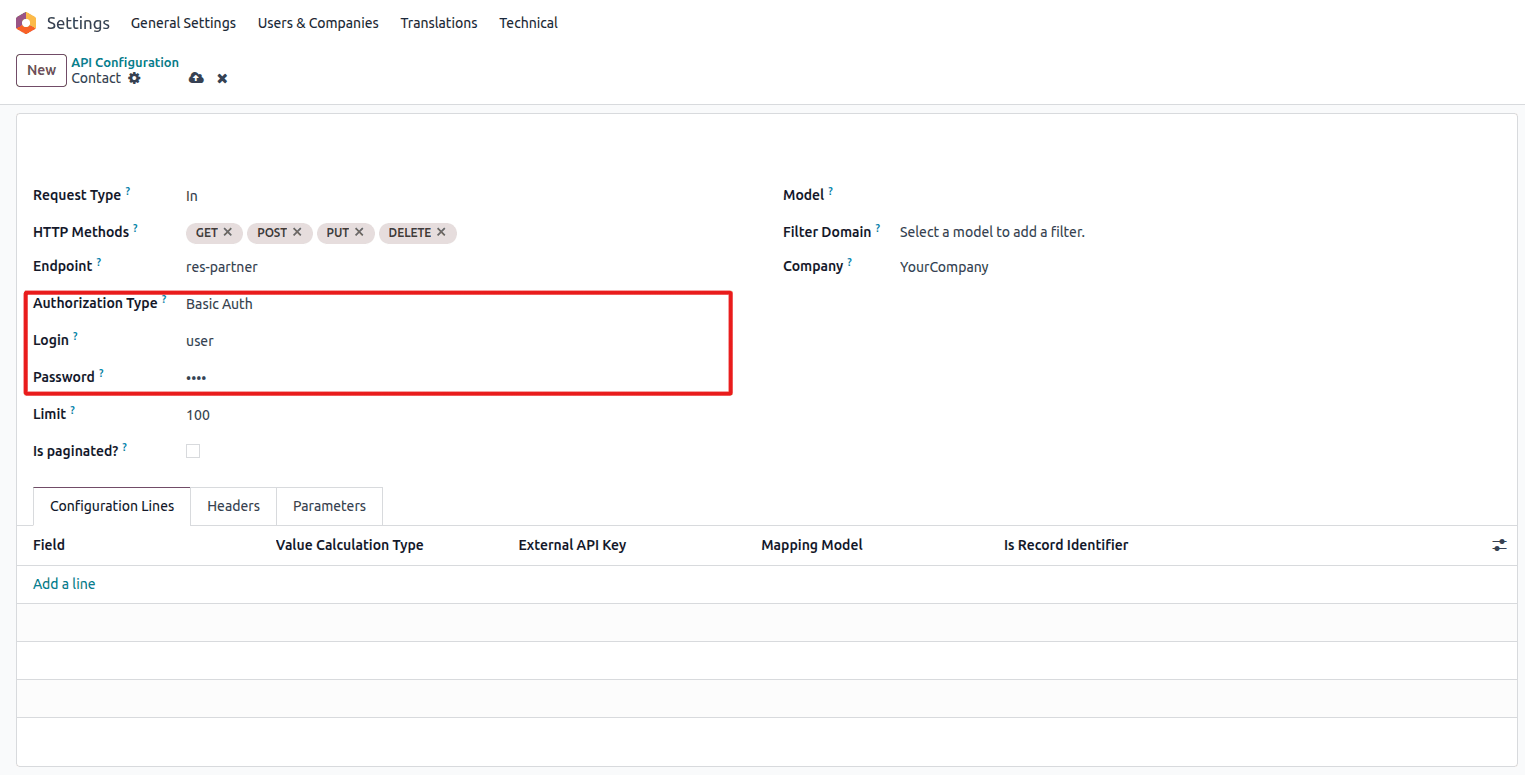Click the New button
This screenshot has height=775, width=1525.
coord(41,70)
